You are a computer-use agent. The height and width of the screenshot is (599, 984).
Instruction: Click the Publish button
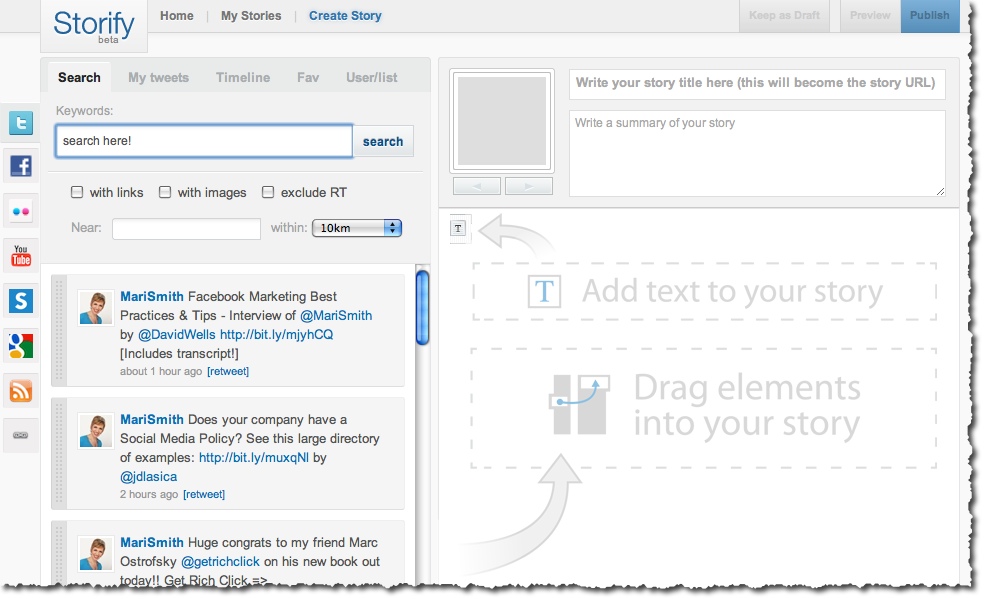pyautogui.click(x=930, y=16)
